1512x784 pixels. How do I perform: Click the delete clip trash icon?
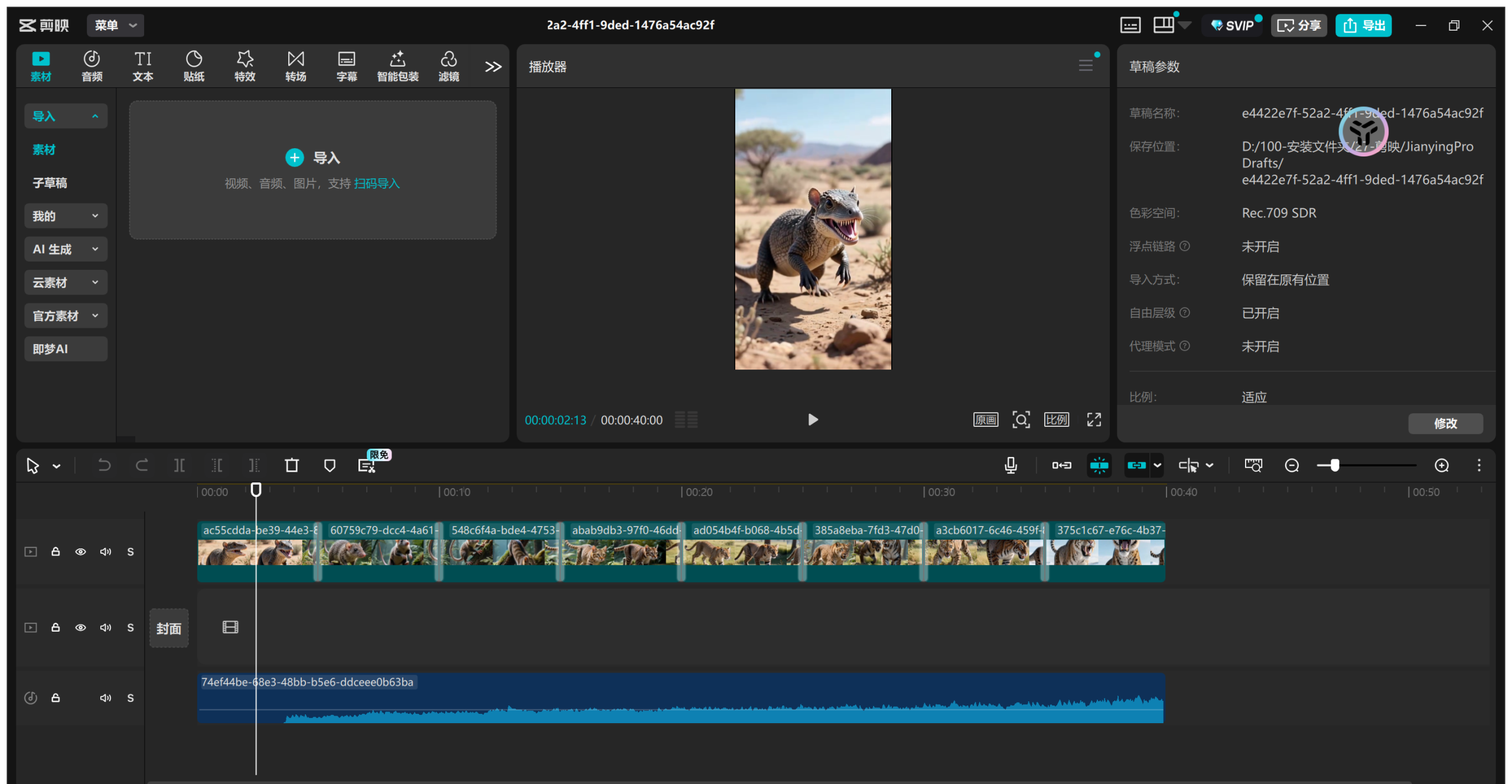tap(292, 465)
